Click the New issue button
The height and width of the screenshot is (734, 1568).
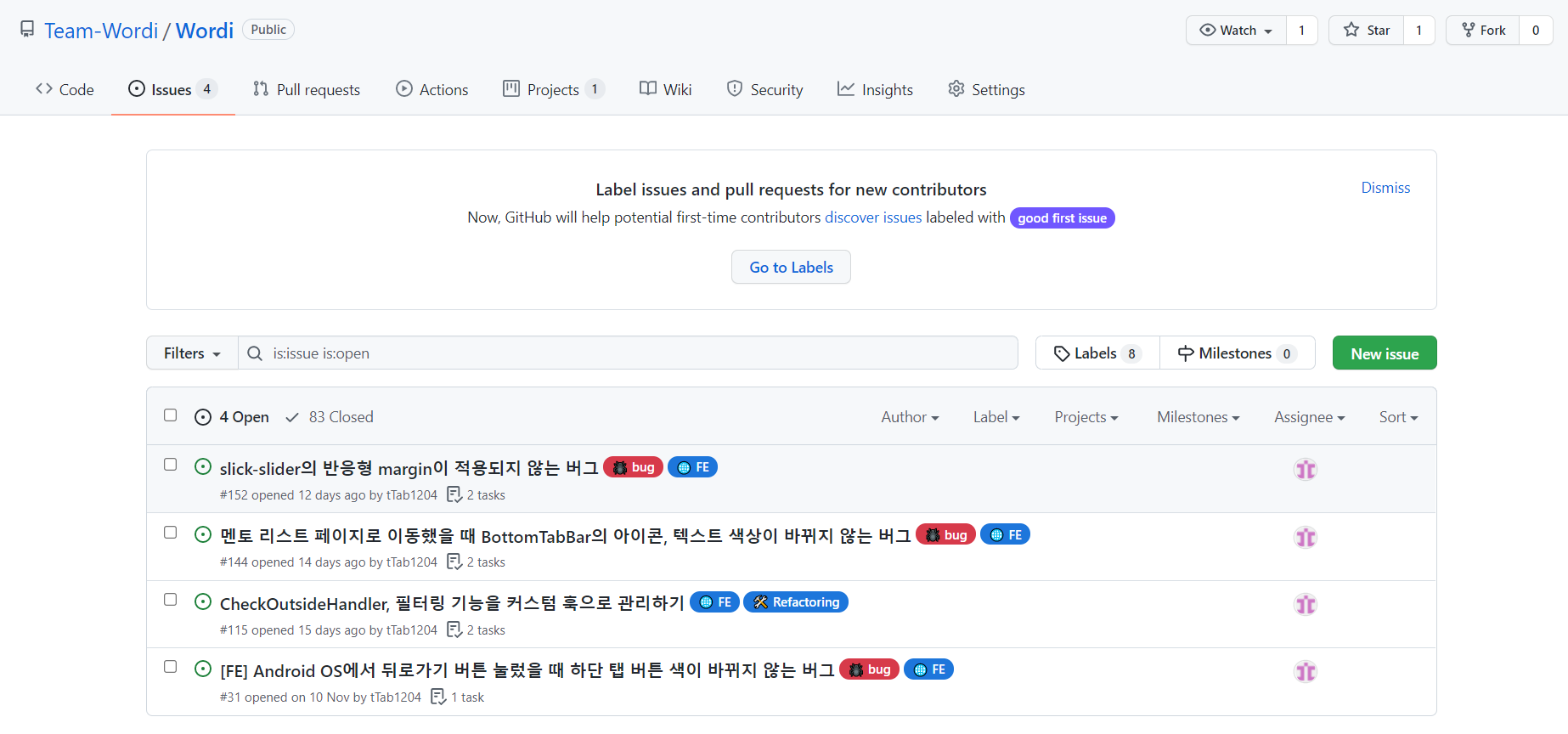click(1385, 353)
